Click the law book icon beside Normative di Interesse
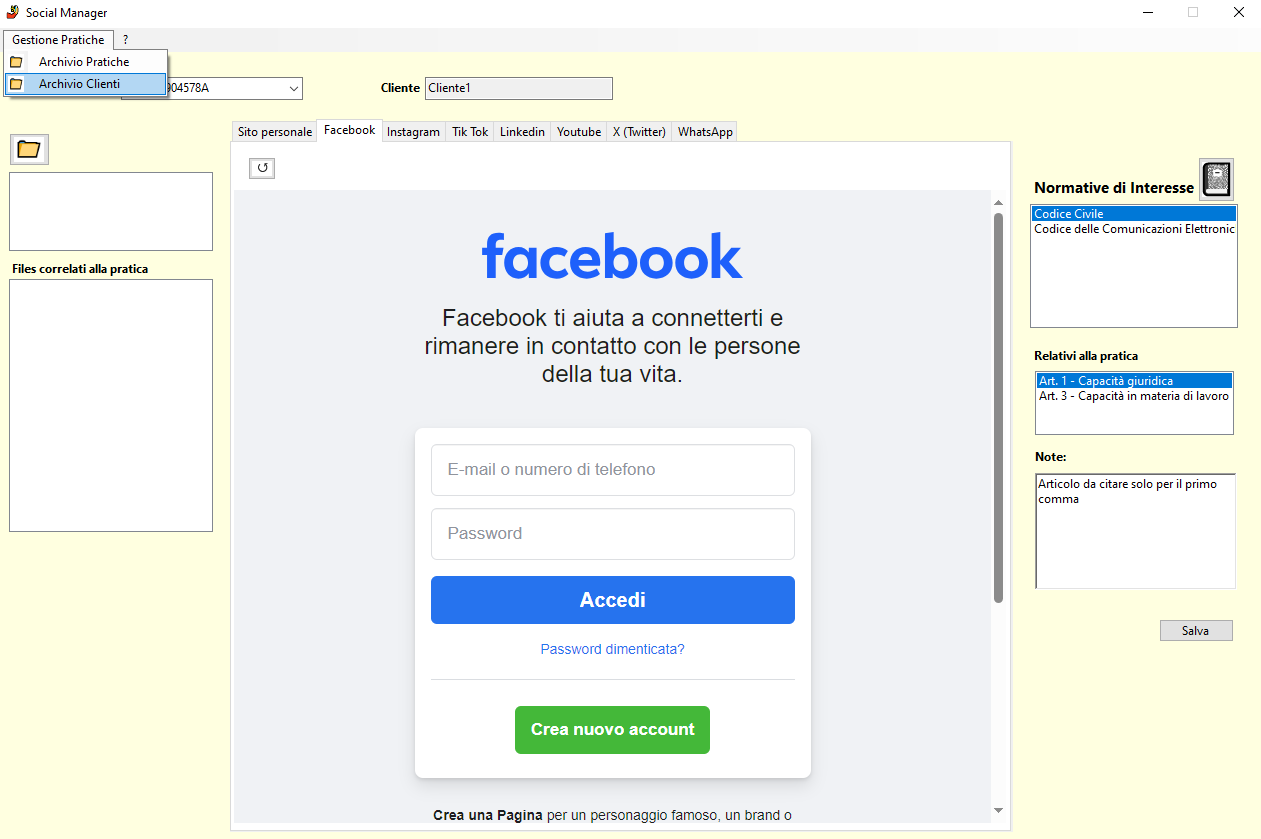1261x839 pixels. 1216,179
